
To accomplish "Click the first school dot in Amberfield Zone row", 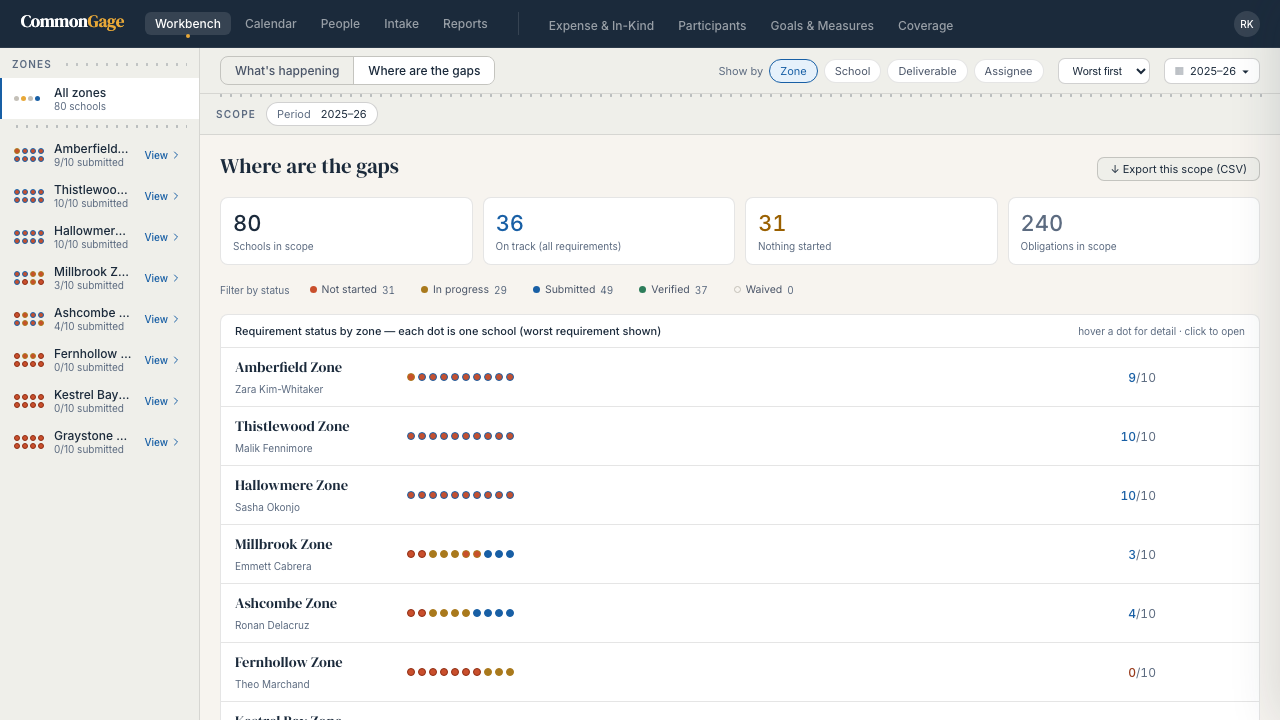I will pos(411,377).
